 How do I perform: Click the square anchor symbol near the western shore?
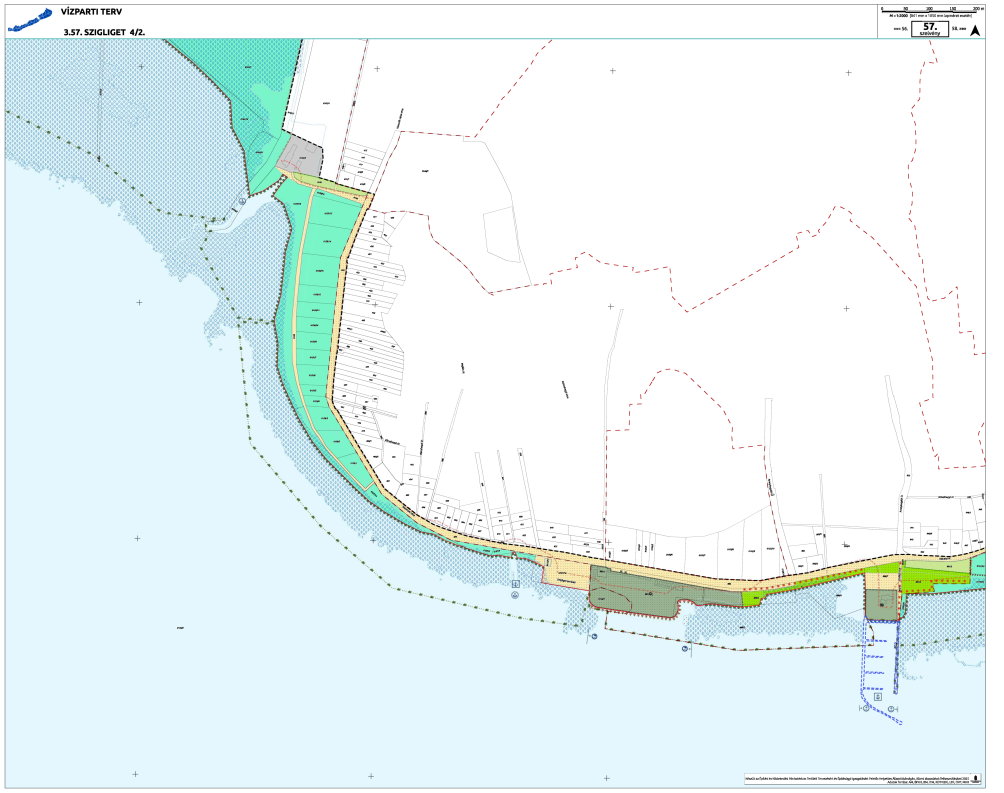pos(516,583)
